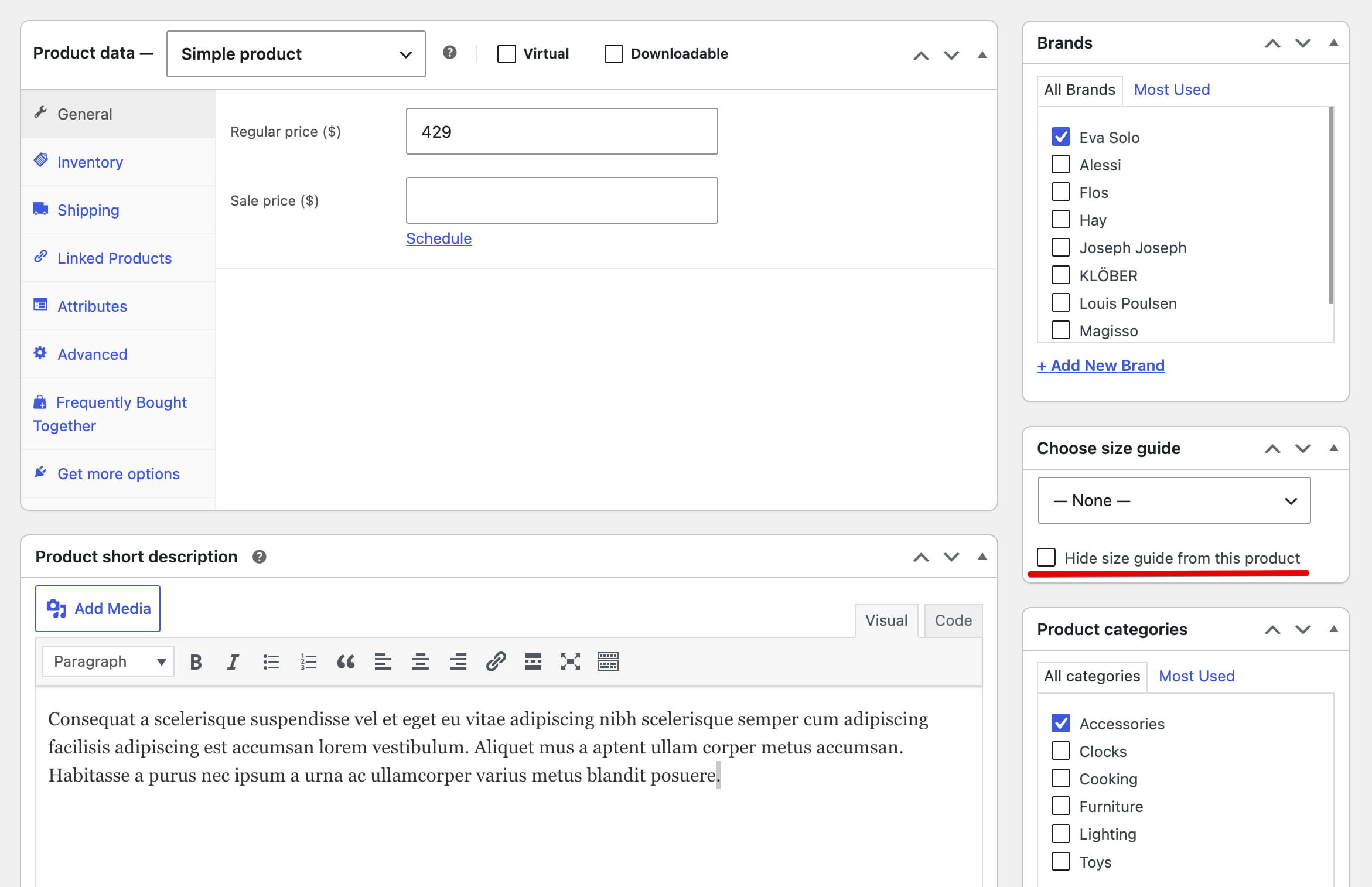Click the Add Media button

click(98, 609)
